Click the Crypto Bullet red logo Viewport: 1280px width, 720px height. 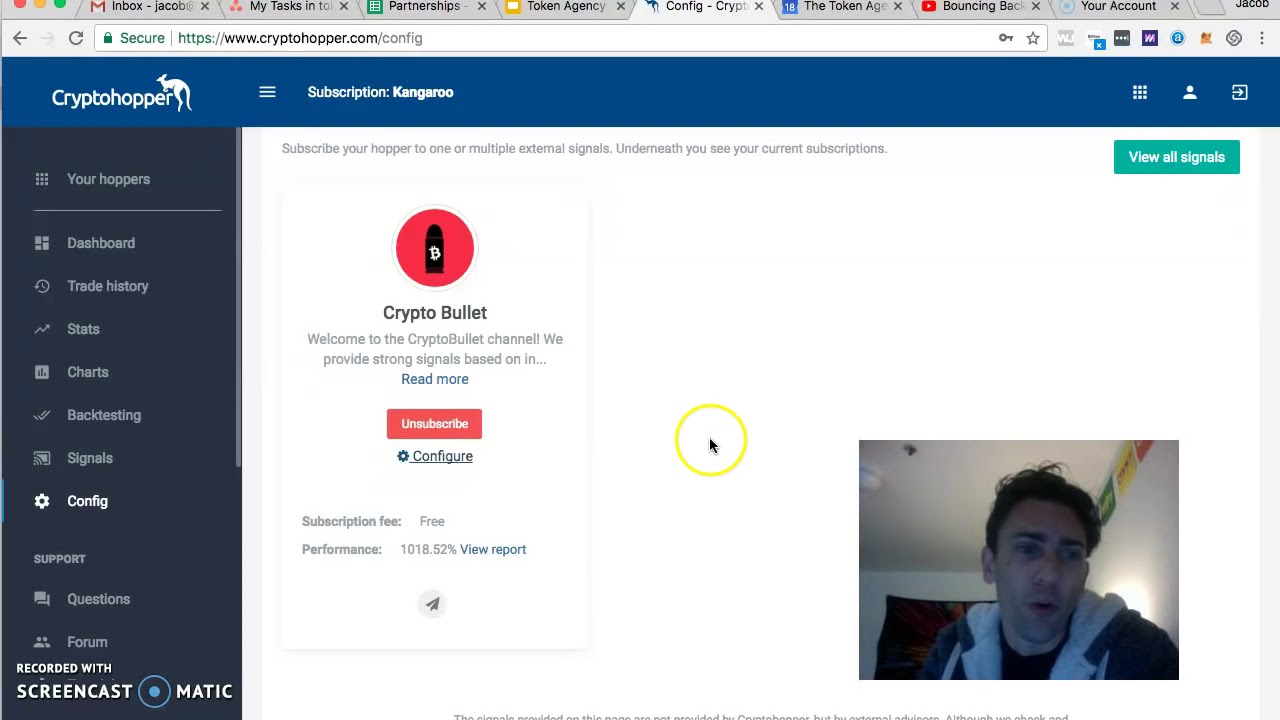[x=434, y=248]
